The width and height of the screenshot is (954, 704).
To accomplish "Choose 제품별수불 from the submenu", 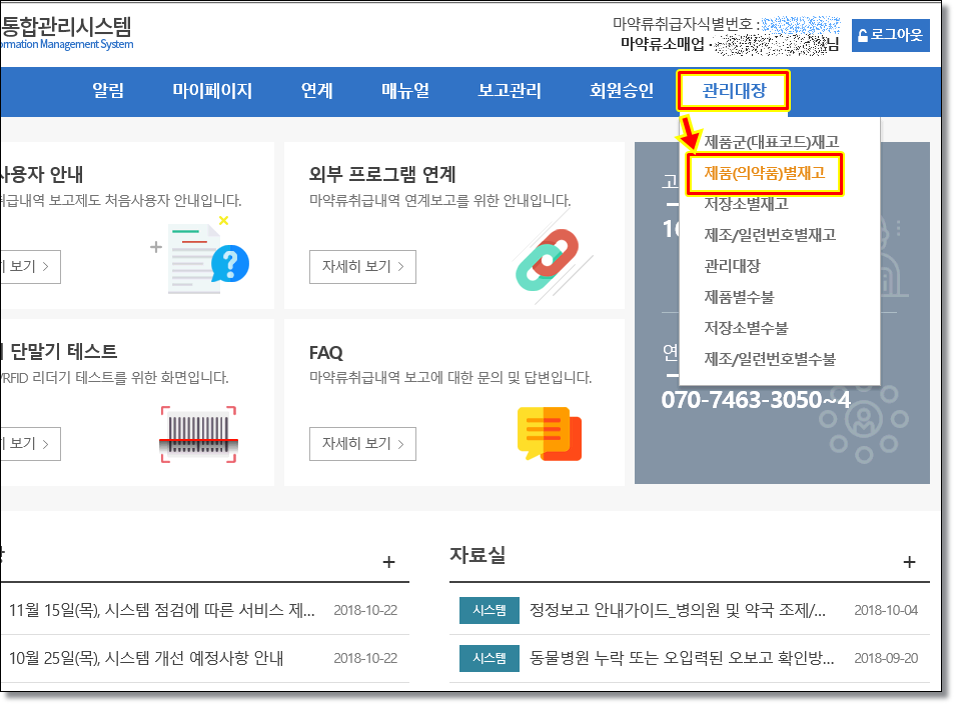I will pos(739,297).
